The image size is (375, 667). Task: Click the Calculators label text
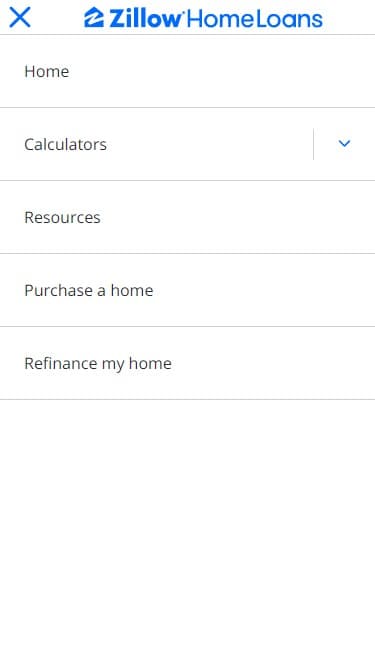pos(65,145)
